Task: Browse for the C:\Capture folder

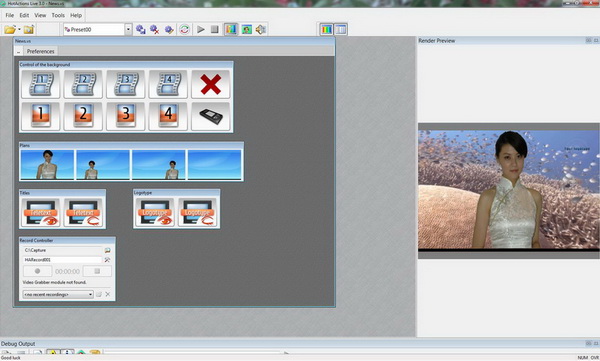Action: pos(108,250)
